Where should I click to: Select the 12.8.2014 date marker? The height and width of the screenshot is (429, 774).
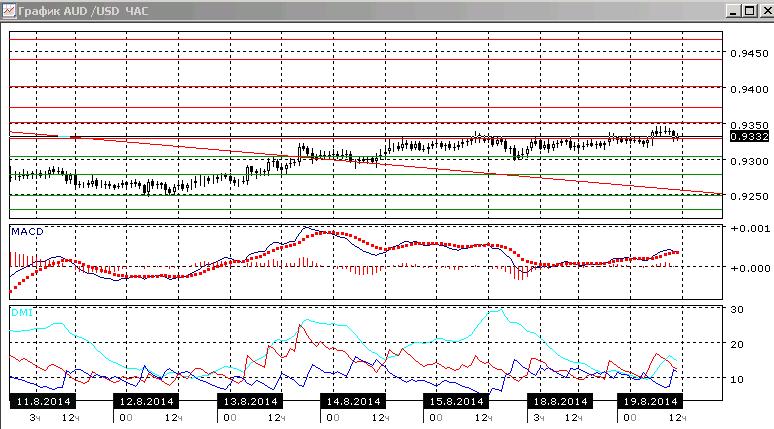coord(146,401)
